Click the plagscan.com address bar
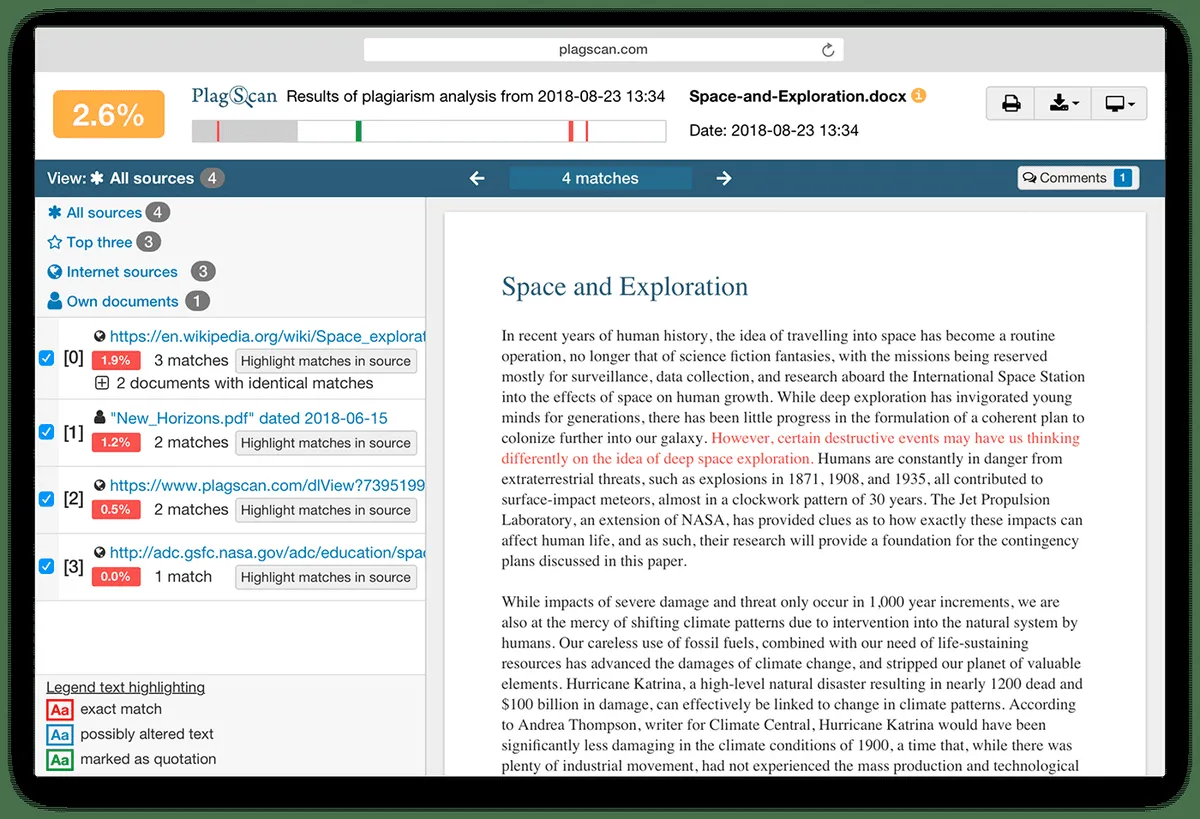Image resolution: width=1200 pixels, height=819 pixels. click(x=603, y=49)
